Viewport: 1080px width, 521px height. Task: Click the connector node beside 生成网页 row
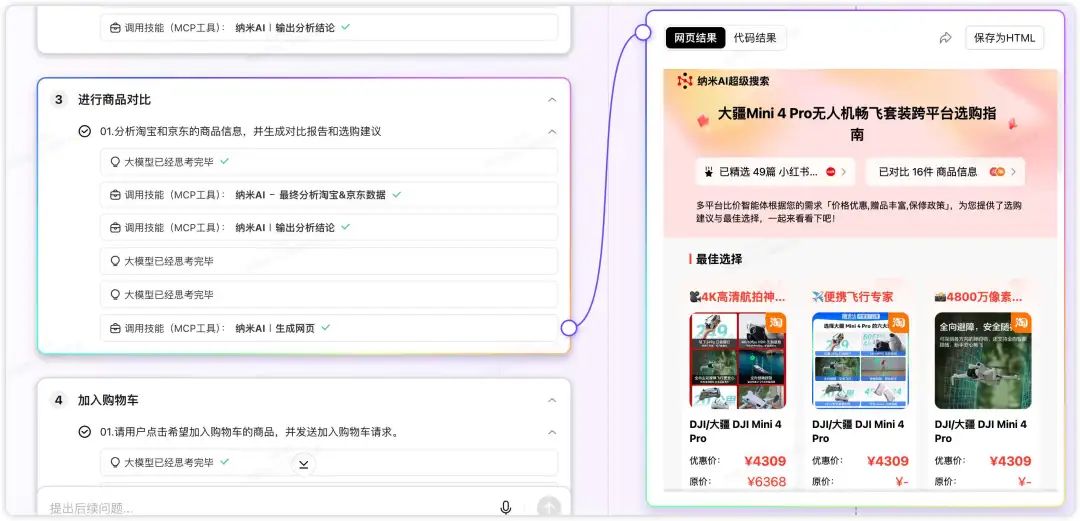(569, 328)
